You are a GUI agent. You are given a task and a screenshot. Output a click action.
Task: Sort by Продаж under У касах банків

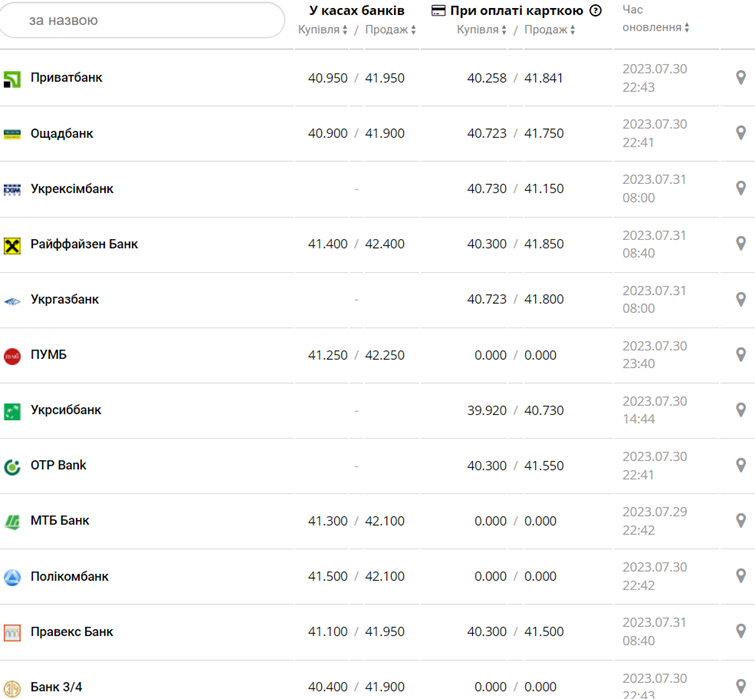390,30
